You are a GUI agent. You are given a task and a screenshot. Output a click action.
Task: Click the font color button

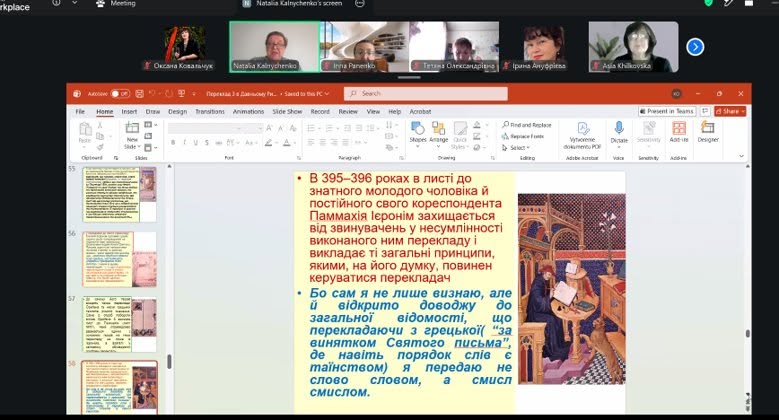[287, 143]
